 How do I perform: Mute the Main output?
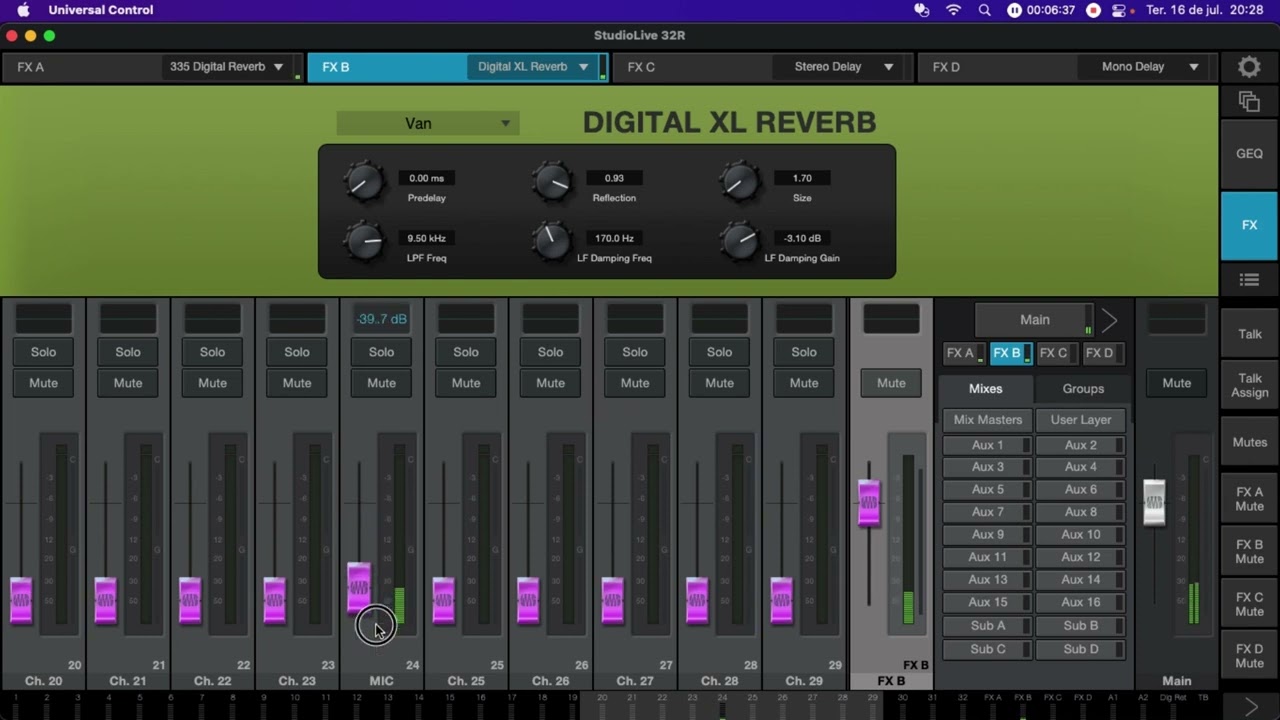1176,383
